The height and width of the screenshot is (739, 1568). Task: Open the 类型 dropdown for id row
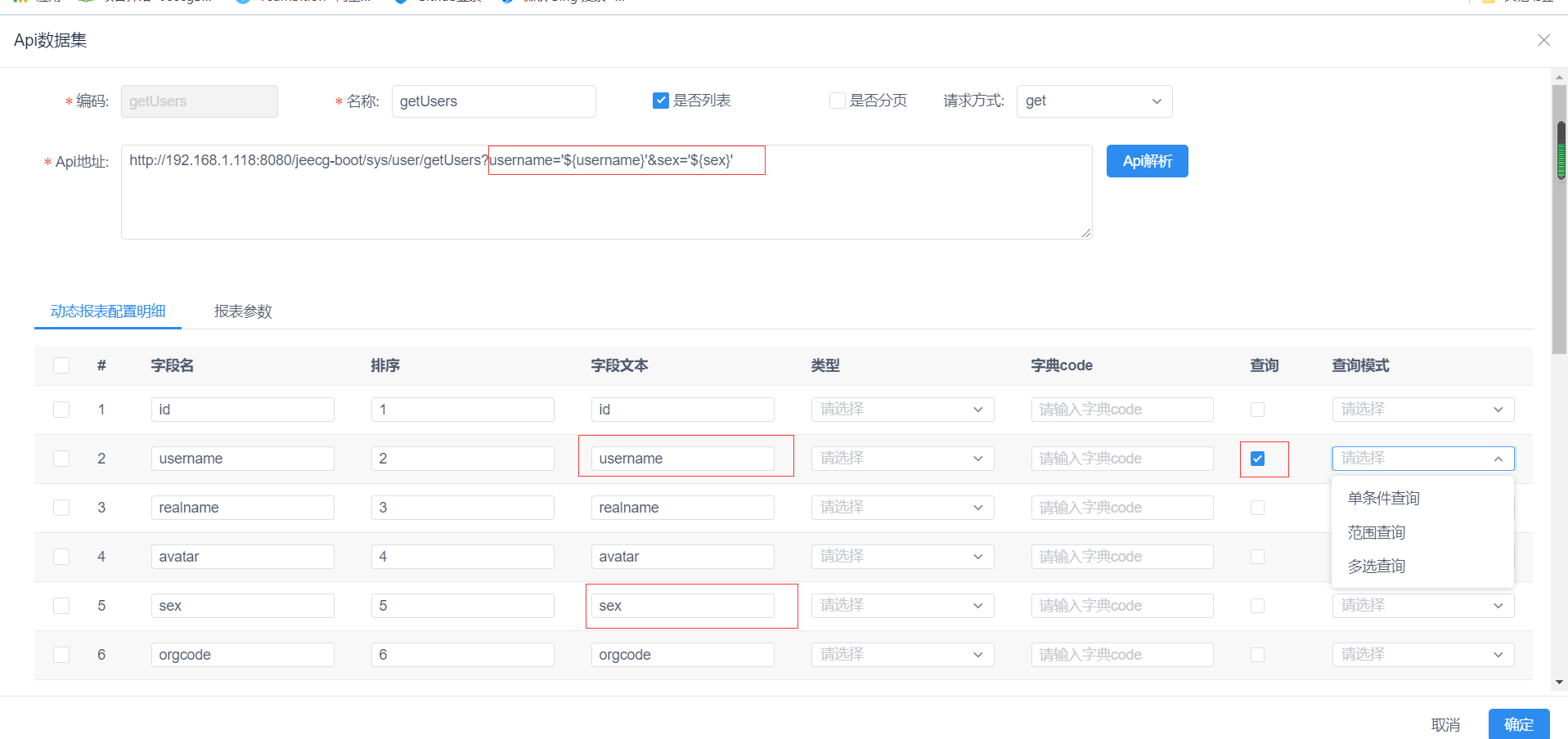click(902, 410)
